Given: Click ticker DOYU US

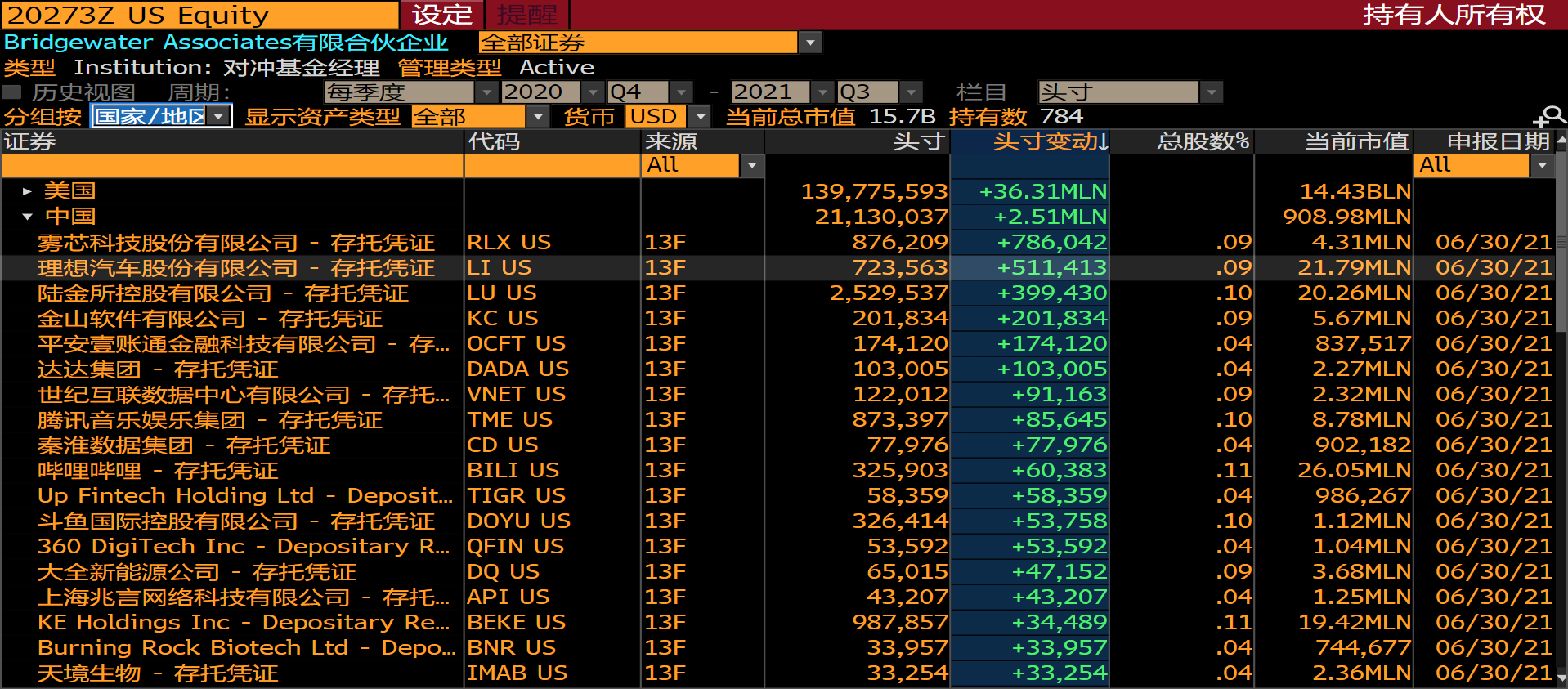Looking at the screenshot, I should tap(518, 521).
